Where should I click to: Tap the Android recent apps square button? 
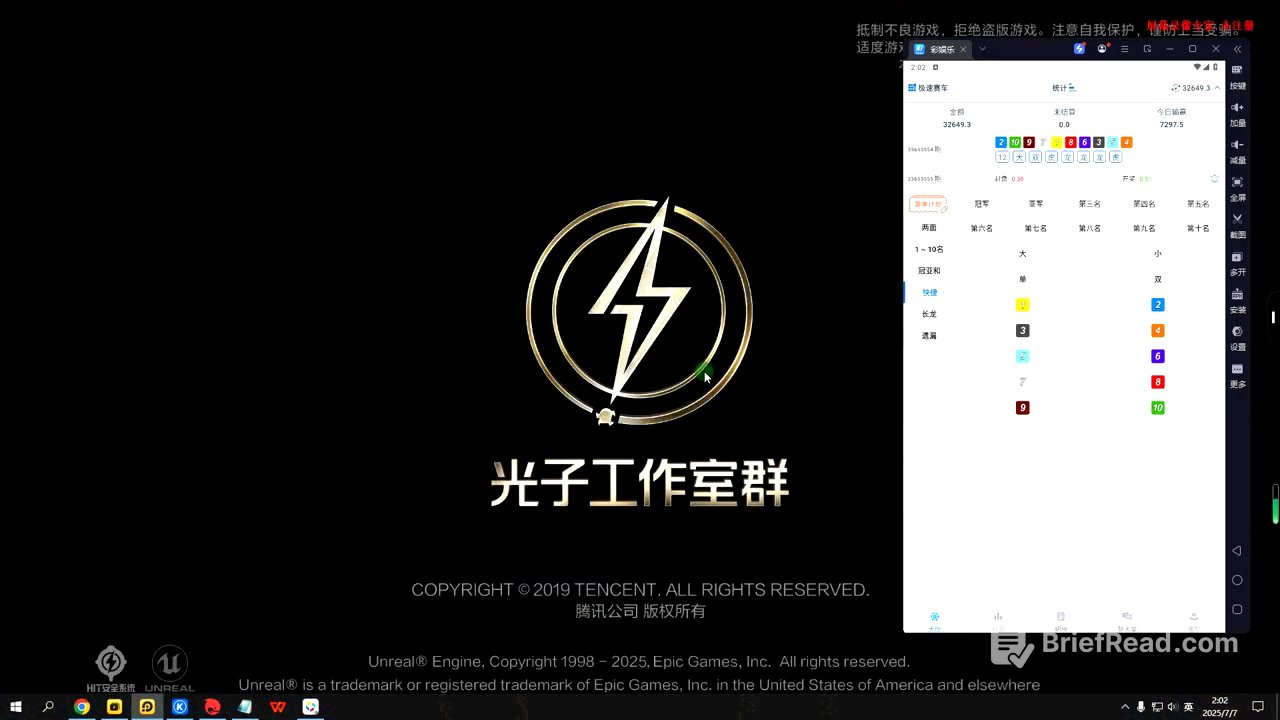[x=1237, y=609]
